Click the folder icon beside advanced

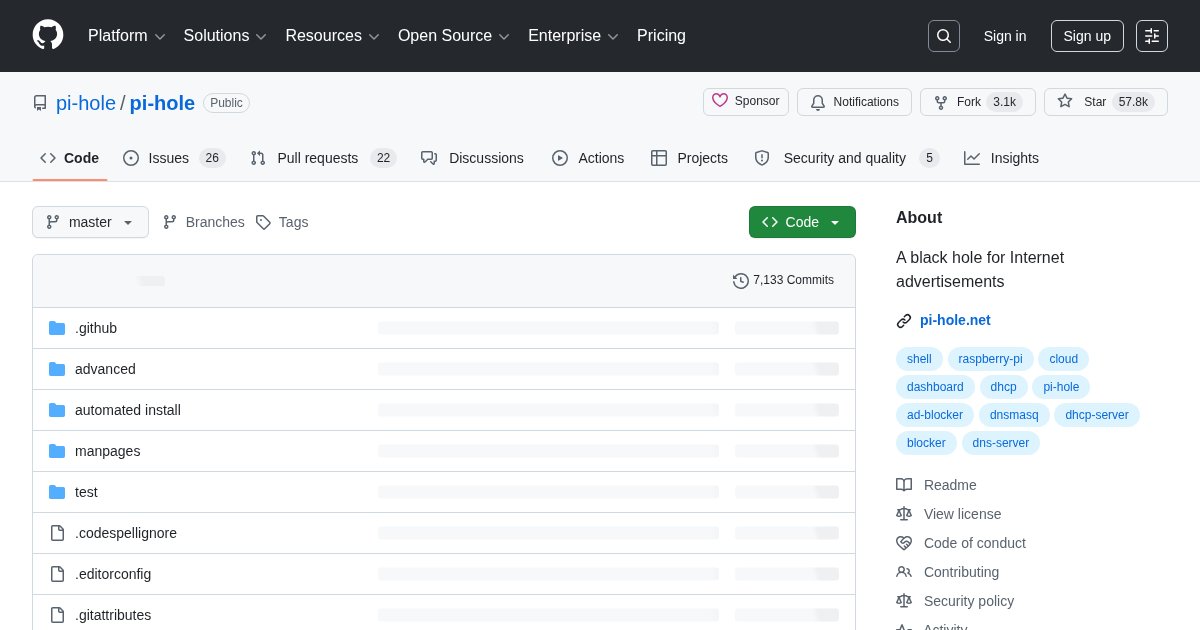click(57, 369)
